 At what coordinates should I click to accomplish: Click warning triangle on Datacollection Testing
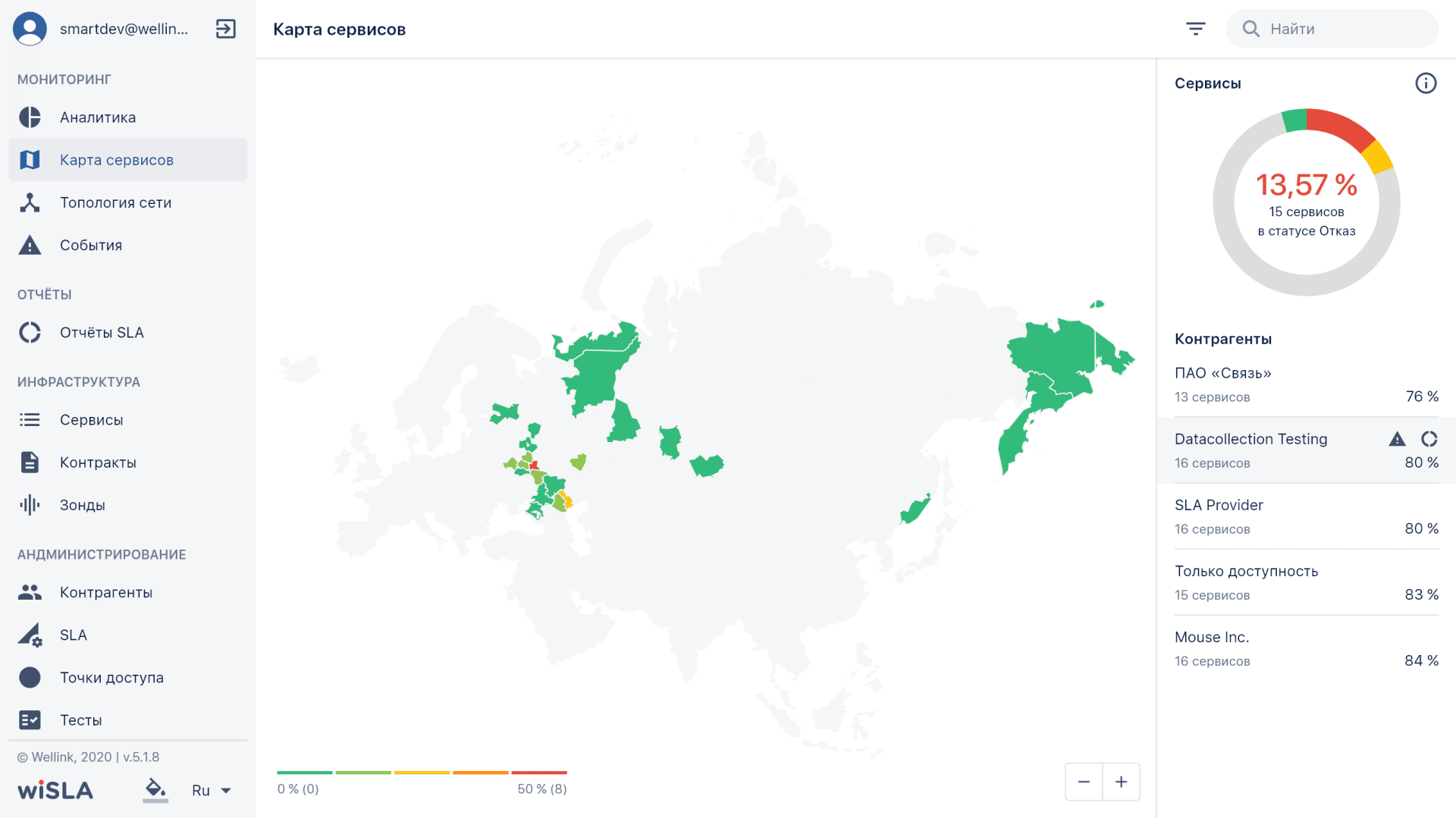[x=1397, y=439]
